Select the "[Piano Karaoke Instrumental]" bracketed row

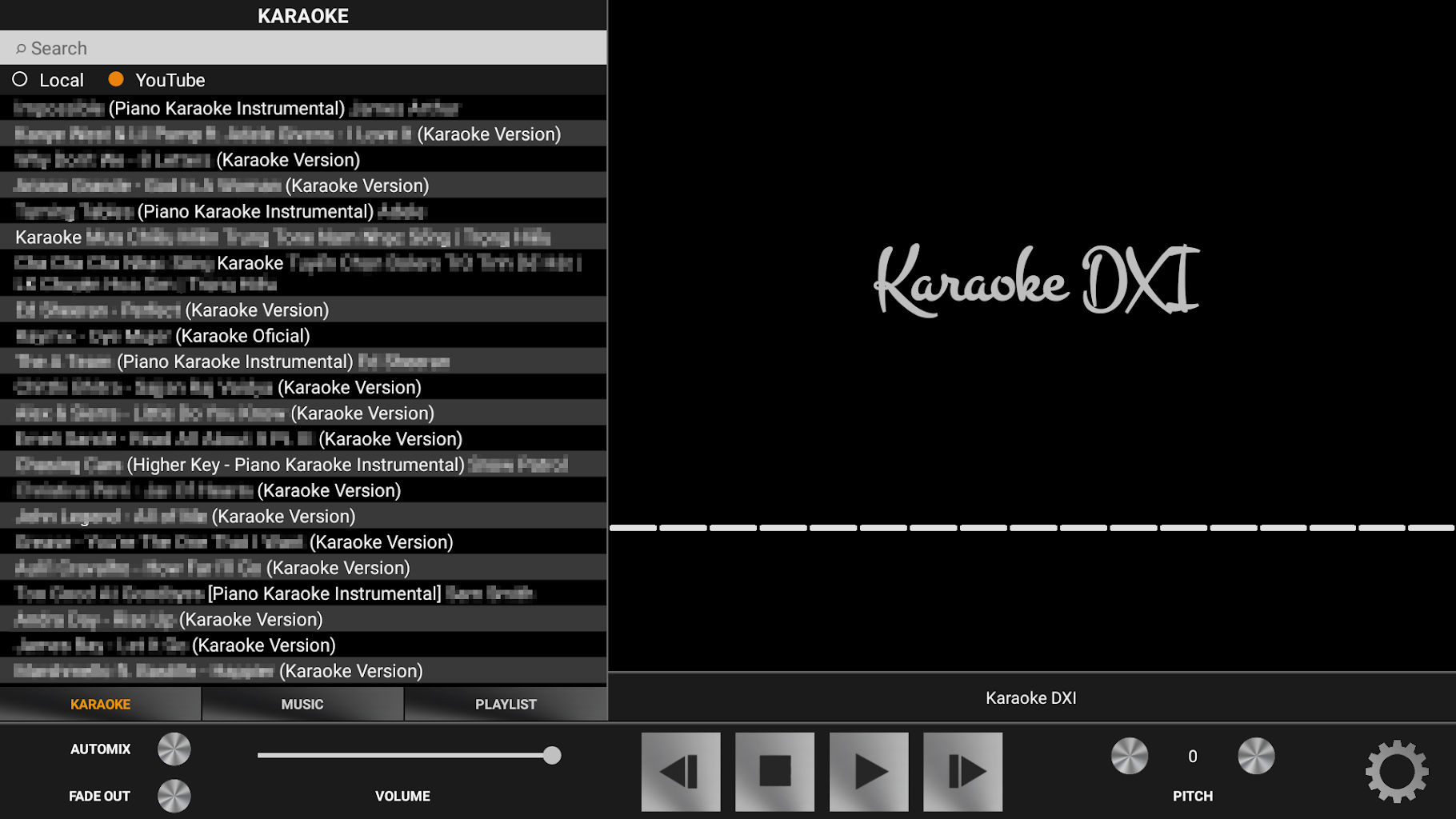303,593
